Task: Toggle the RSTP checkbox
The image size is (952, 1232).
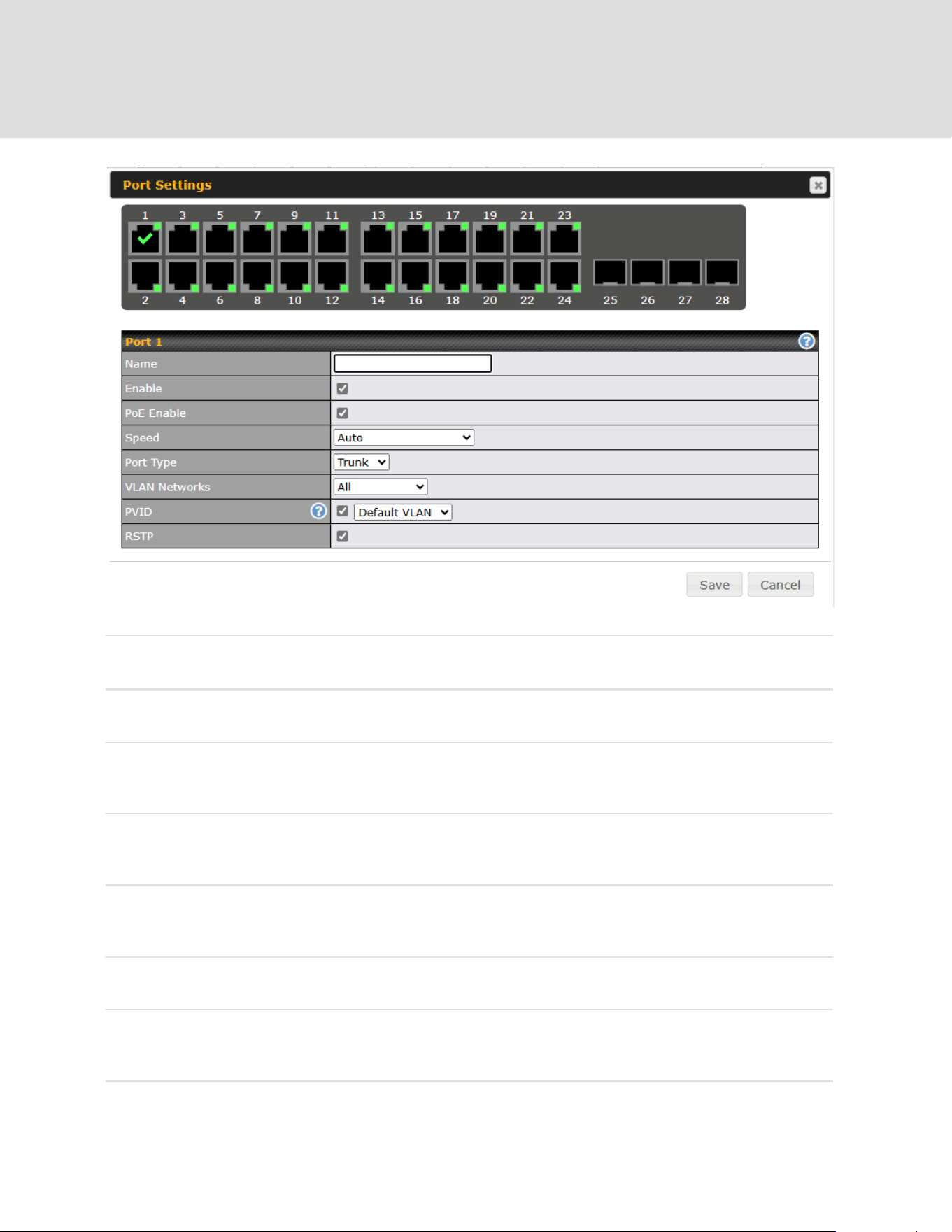Action: 342,536
